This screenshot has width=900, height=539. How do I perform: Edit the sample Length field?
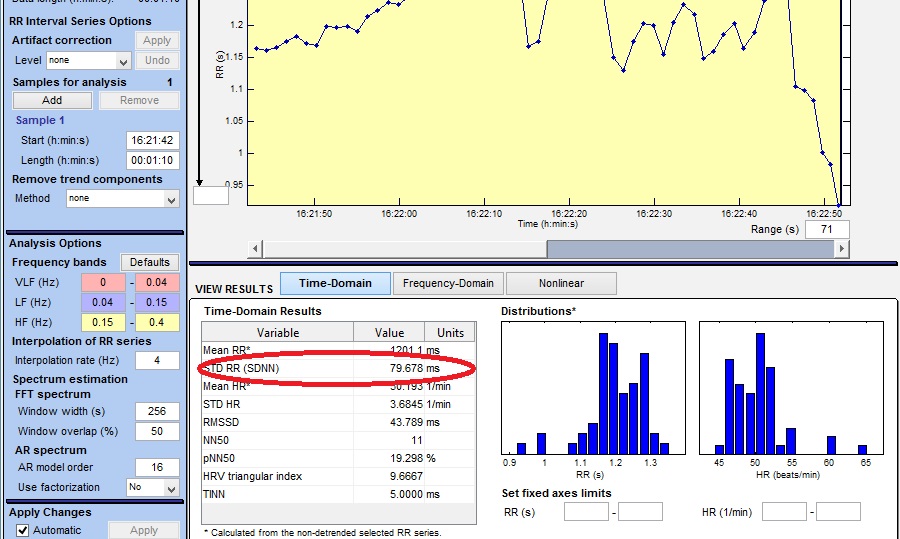tap(153, 160)
